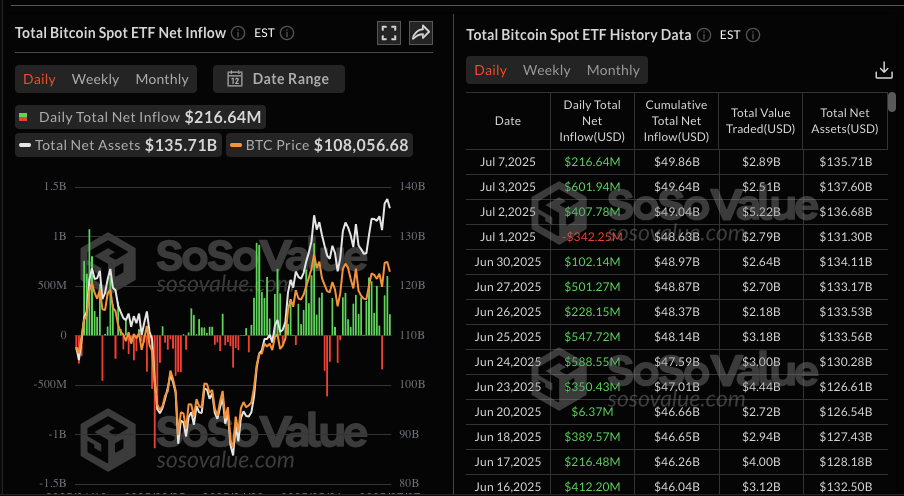Download history data via download icon
Viewport: 904px width, 496px height.
883,70
